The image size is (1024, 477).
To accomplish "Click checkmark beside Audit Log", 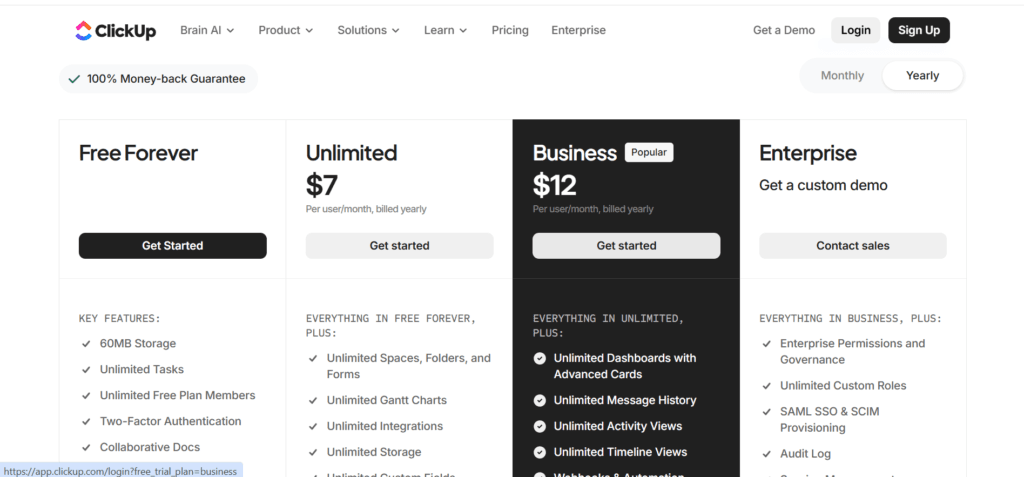I will tap(766, 454).
